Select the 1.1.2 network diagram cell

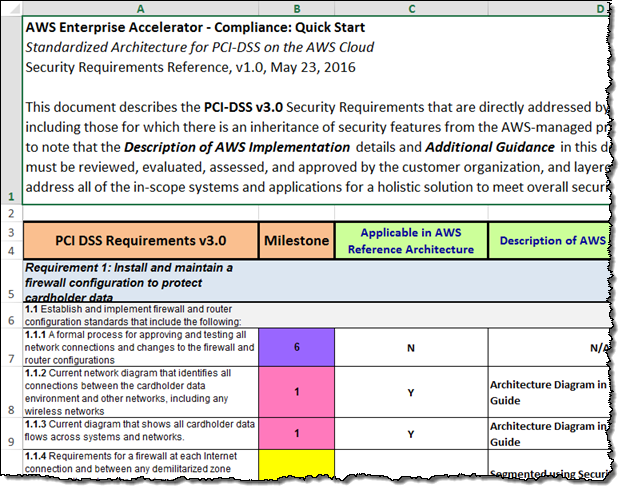tap(140, 392)
